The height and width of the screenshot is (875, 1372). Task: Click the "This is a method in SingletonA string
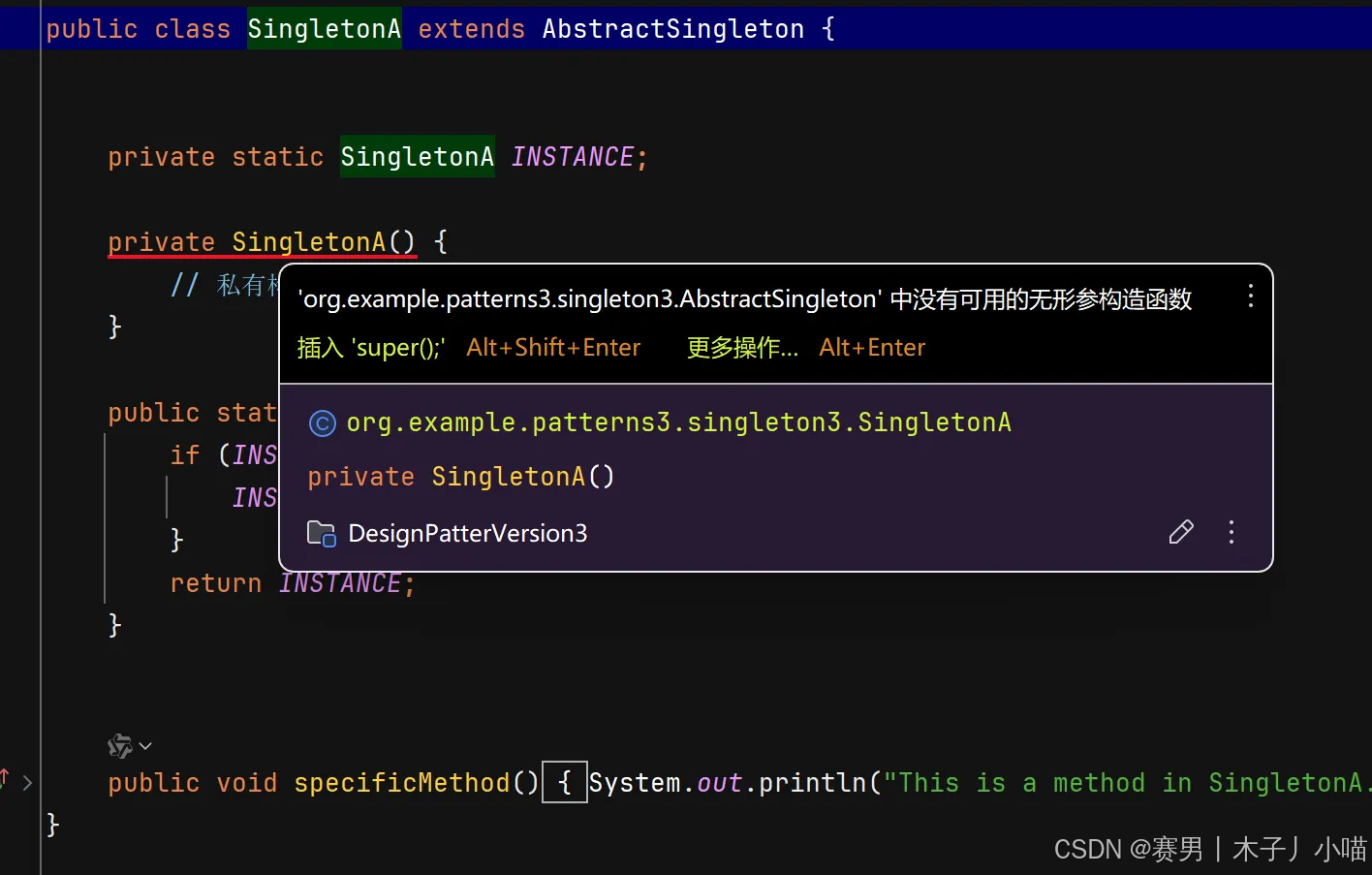(x=1127, y=783)
